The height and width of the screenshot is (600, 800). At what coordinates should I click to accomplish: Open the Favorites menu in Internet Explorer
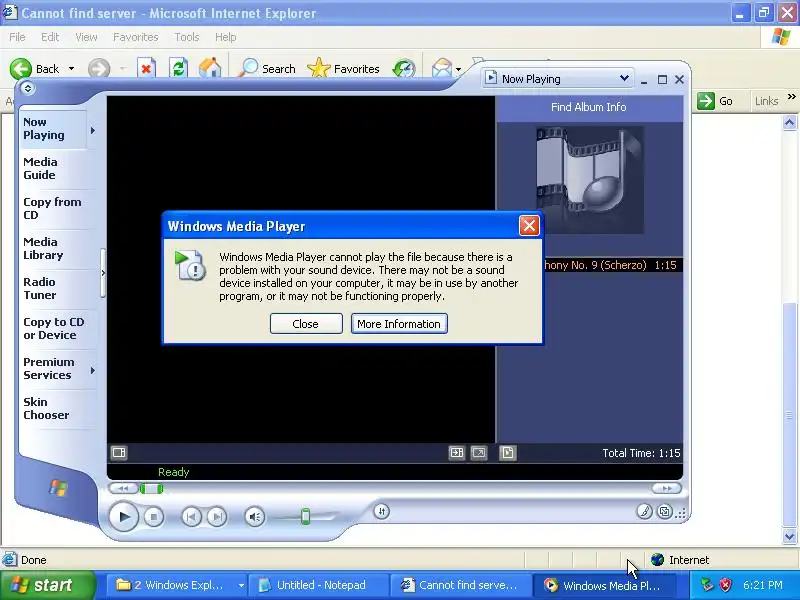136,37
